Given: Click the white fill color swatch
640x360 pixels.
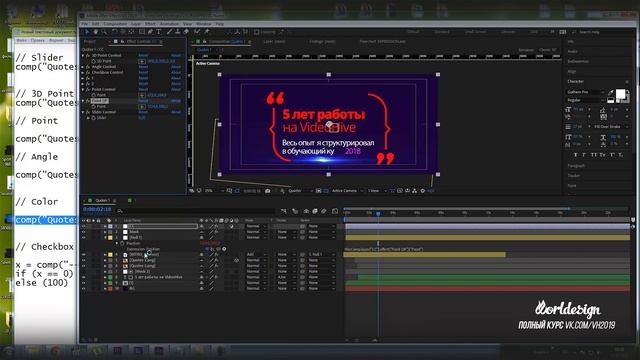Looking at the screenshot, I should 620,94.
